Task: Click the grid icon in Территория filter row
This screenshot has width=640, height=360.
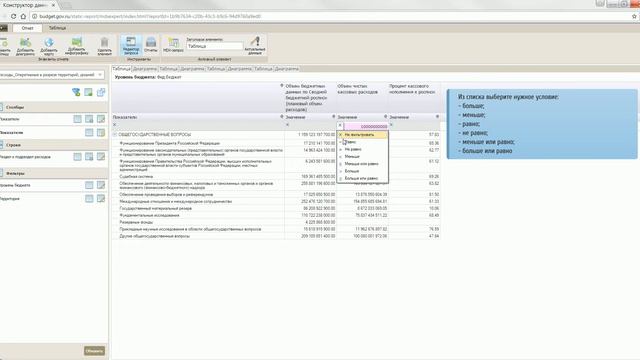Action: point(89,199)
